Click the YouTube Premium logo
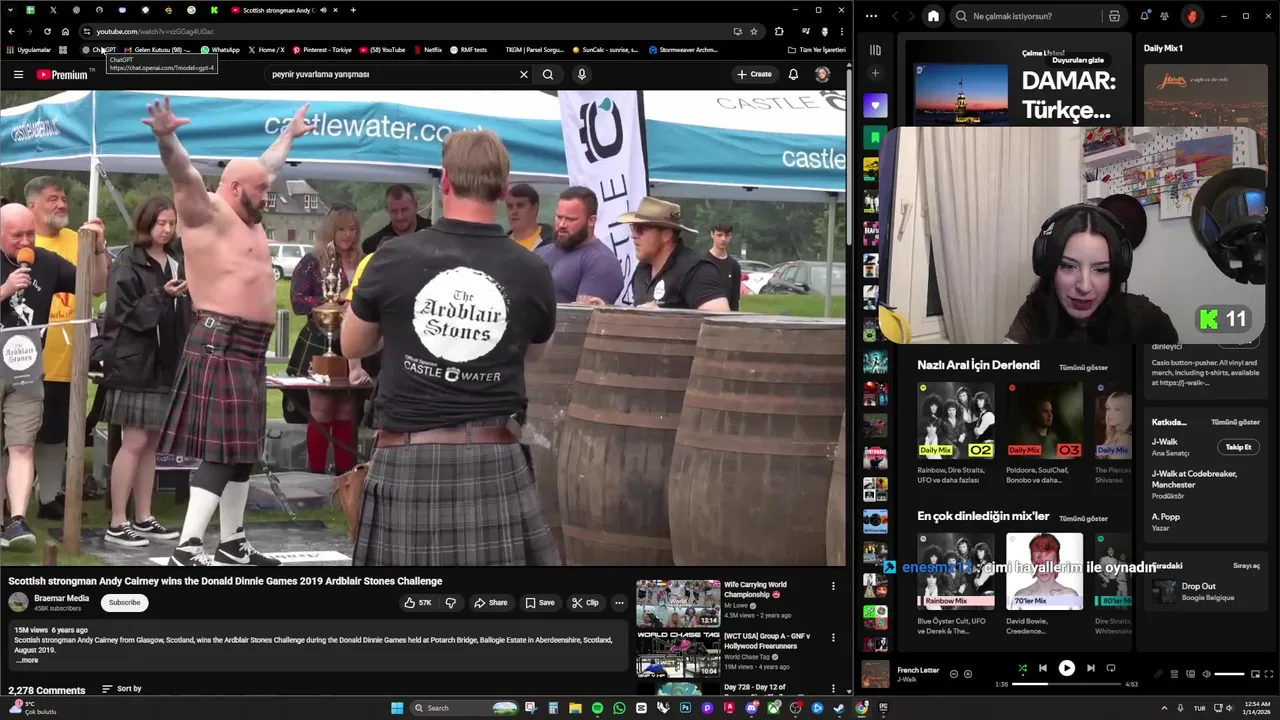The image size is (1280, 720). pos(62,74)
